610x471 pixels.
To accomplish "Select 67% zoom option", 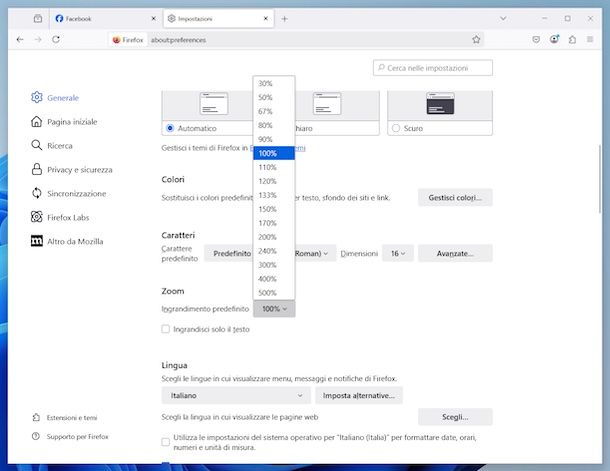I will pos(274,111).
